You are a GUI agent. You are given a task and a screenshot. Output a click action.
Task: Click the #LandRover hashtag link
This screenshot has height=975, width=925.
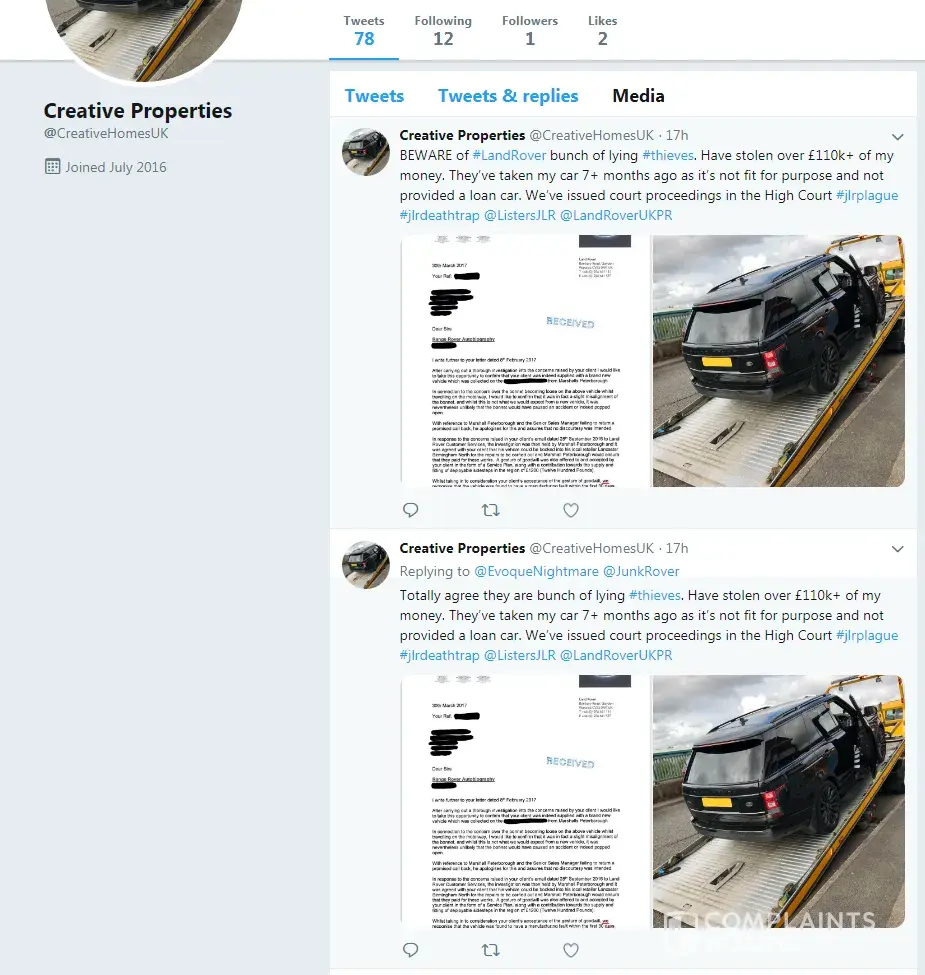(509, 155)
